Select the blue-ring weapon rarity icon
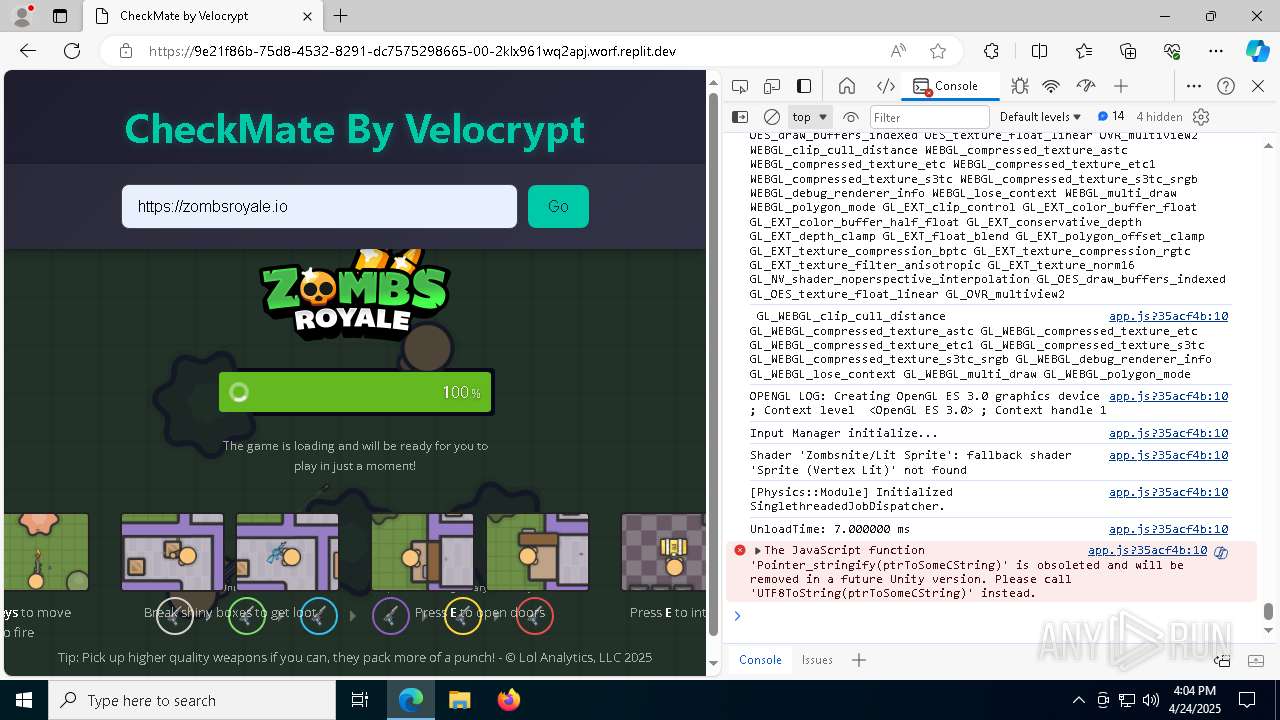This screenshot has height=720, width=1280. pos(319,616)
